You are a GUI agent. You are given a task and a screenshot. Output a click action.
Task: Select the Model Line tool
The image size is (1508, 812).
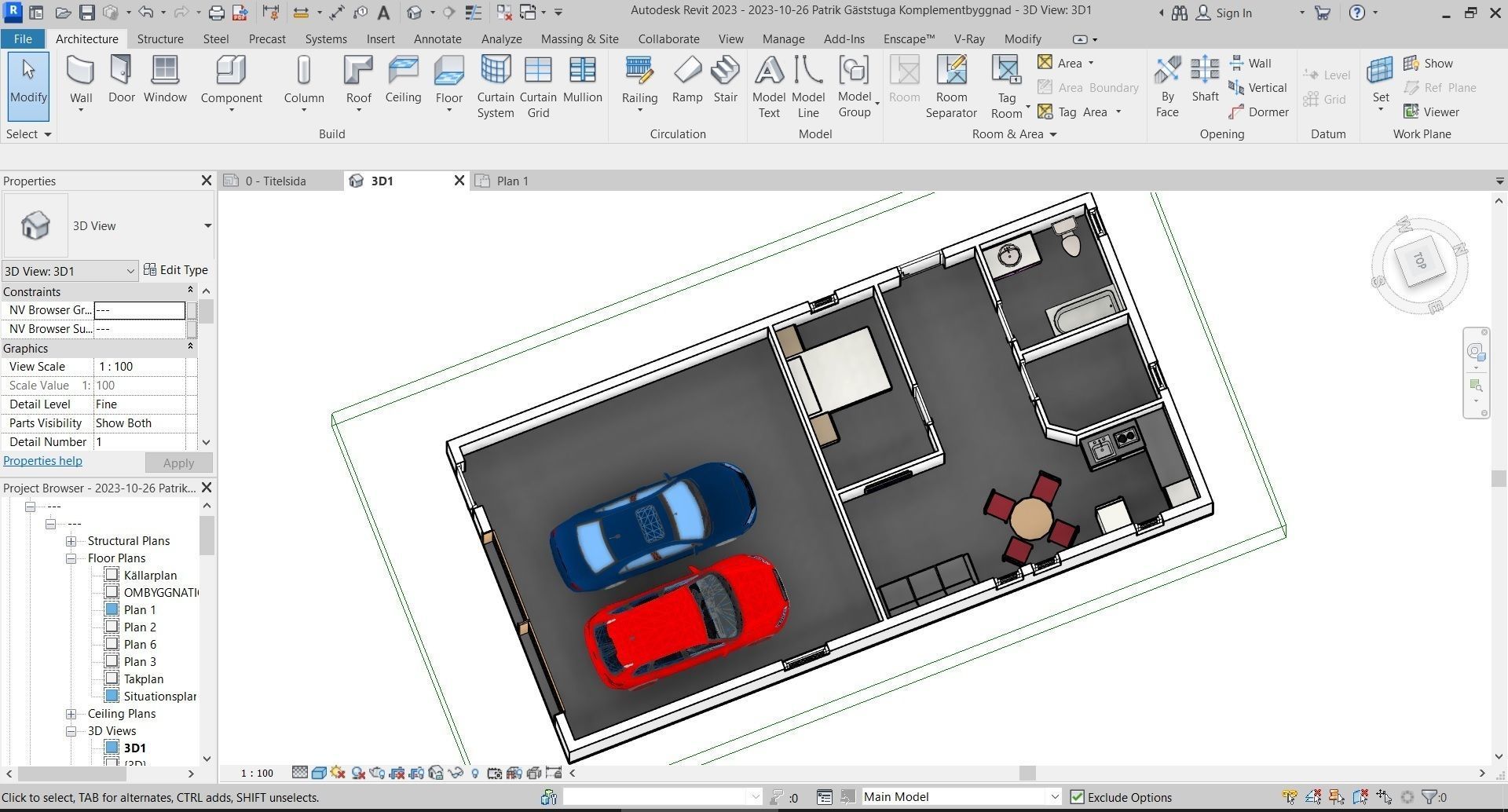tap(808, 87)
